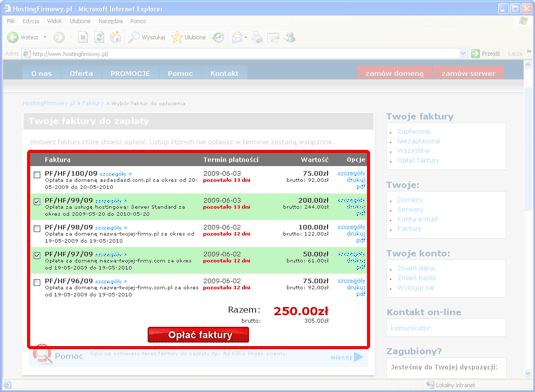This screenshot has width=535, height=392.
Task: Open the Mail icon dropdown arrow
Action: 246,38
